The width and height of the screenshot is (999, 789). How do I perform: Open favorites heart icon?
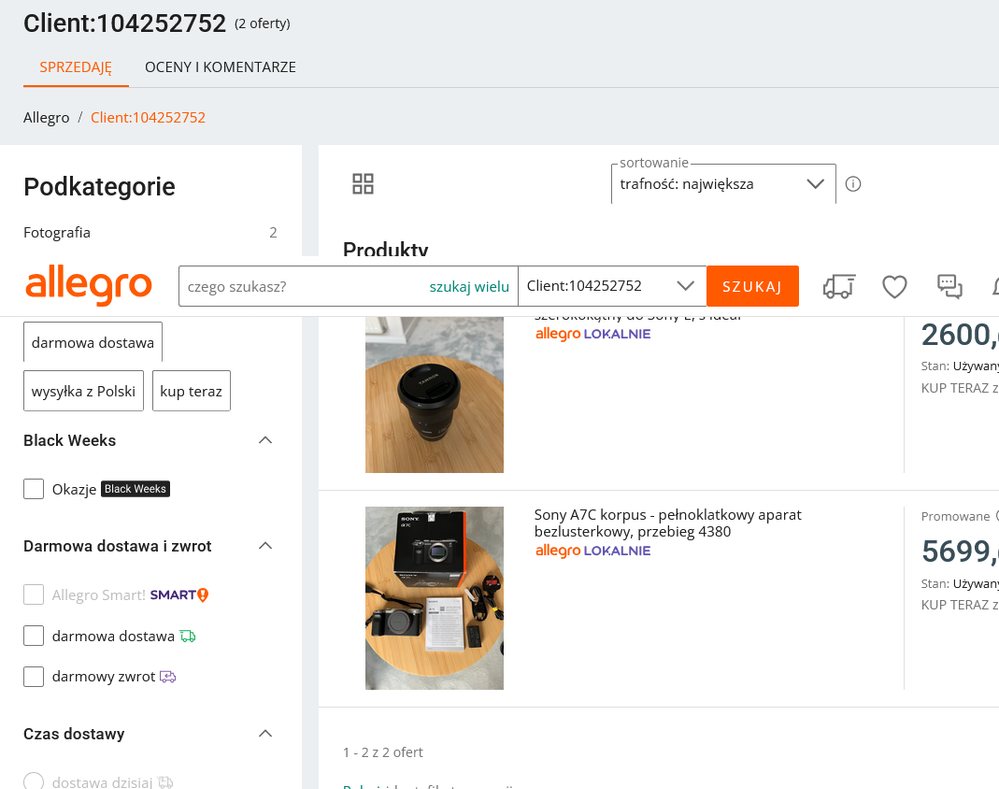pos(894,287)
